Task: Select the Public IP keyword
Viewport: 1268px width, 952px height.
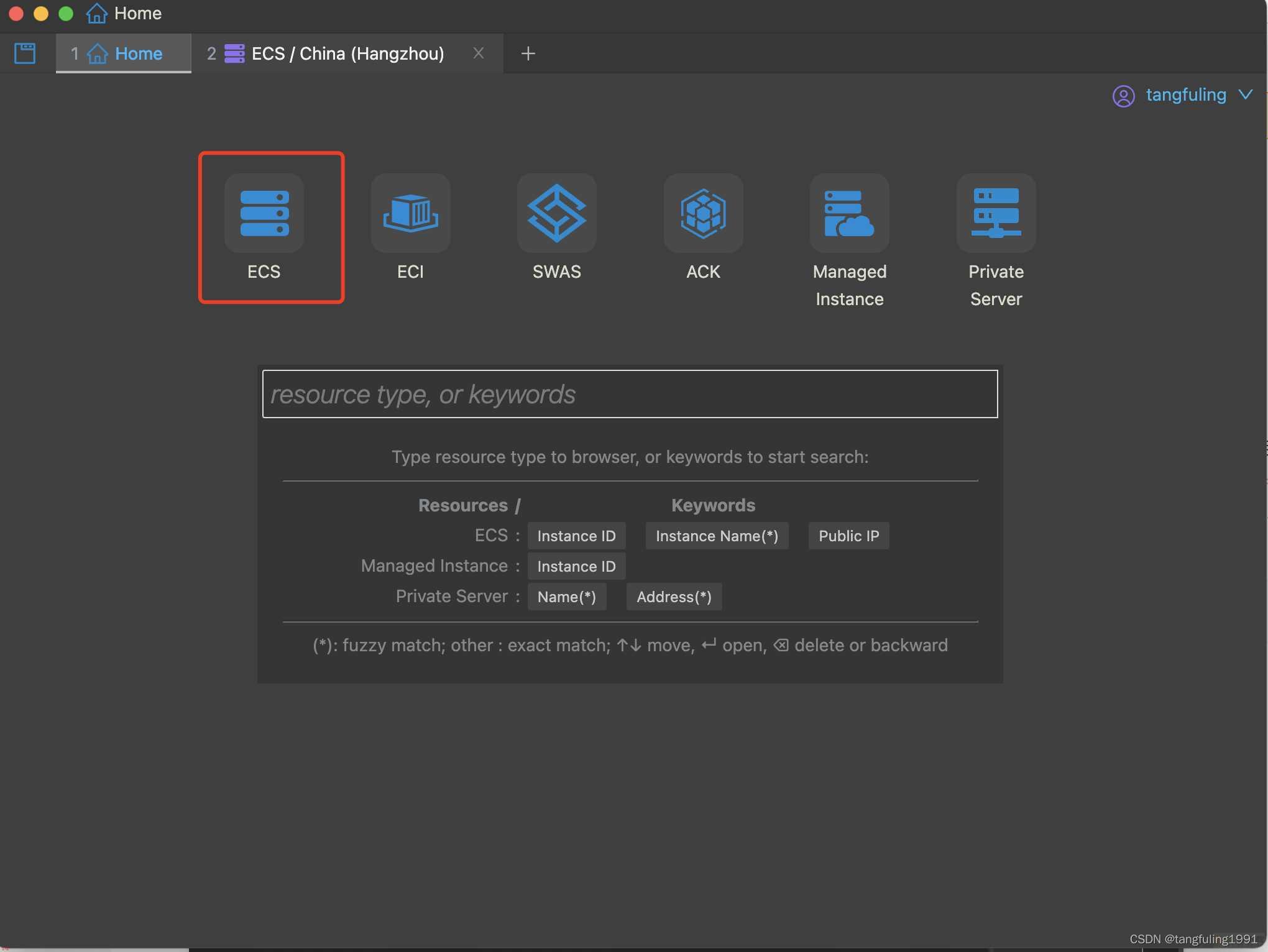Action: [849, 536]
